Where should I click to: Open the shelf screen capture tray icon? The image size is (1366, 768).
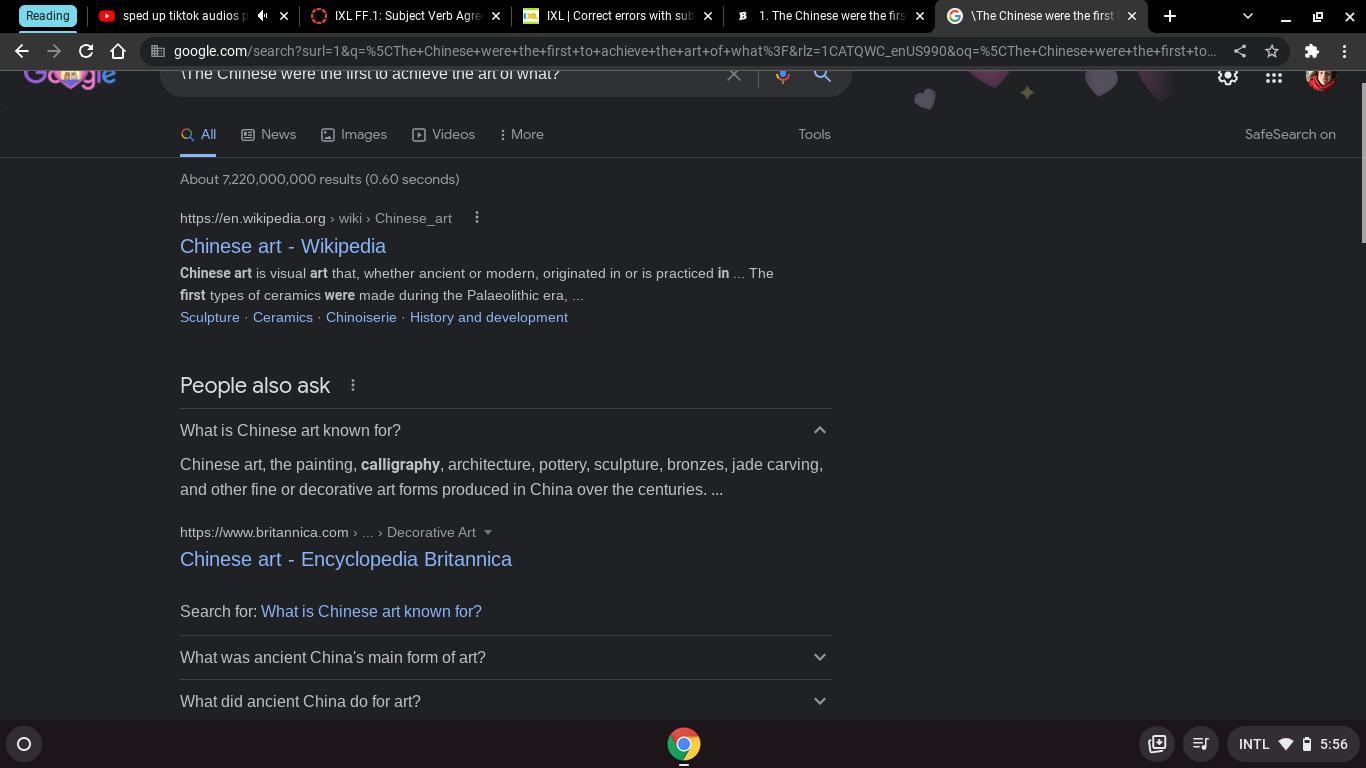[1157, 744]
